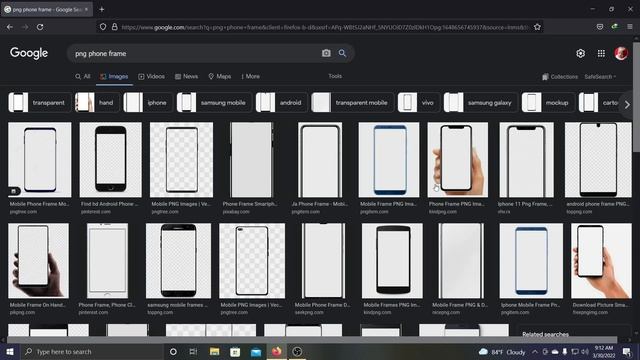
Task: Filter by 'hand' chip
Action: coord(97,102)
